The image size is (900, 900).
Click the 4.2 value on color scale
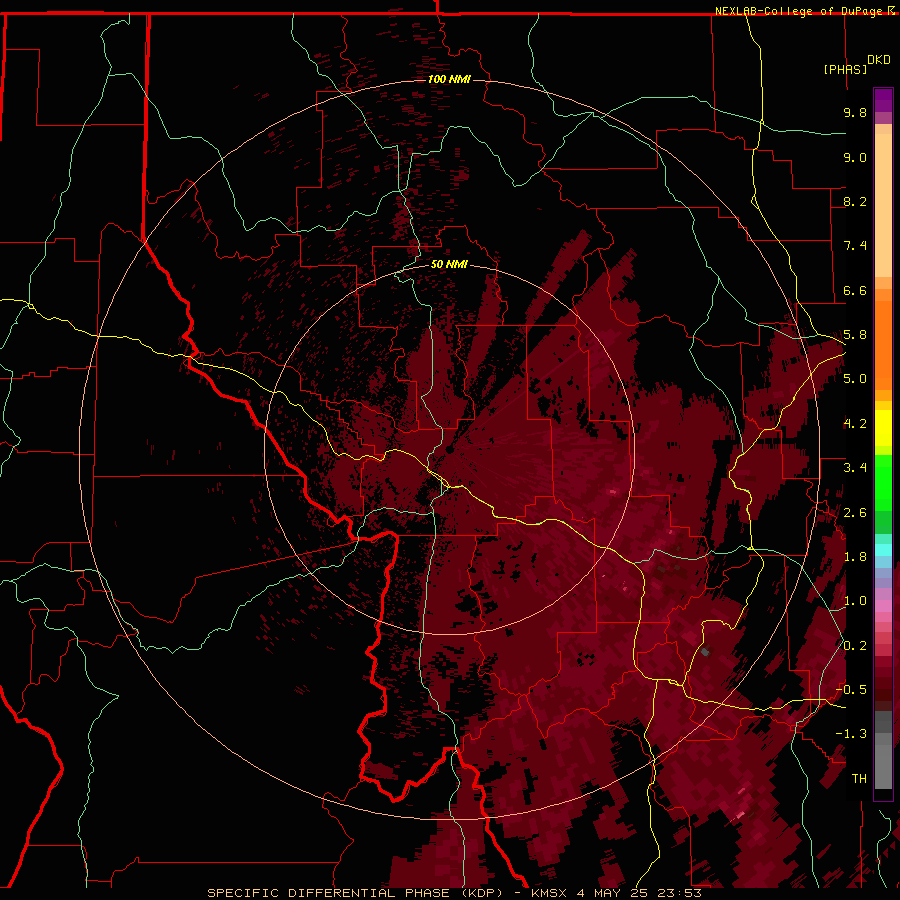(855, 424)
